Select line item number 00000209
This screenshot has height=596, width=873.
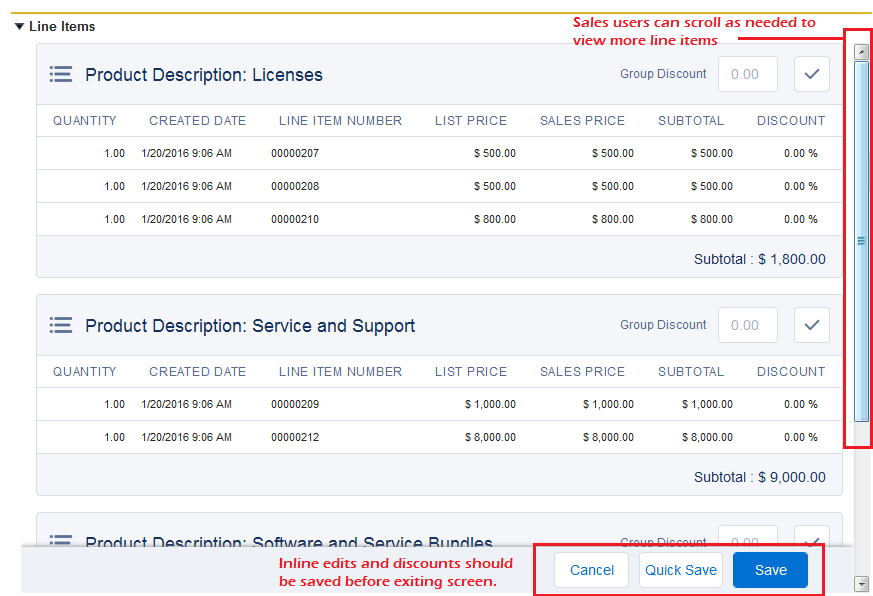295,404
